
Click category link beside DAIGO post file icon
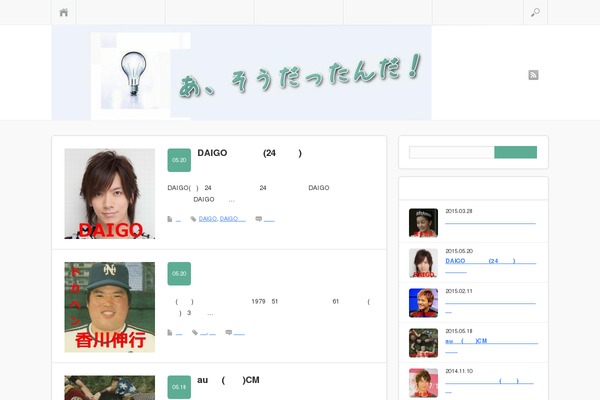click(178, 219)
